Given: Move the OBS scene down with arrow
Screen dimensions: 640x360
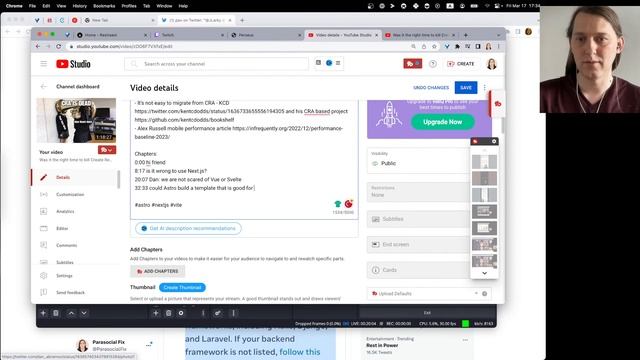Looking at the screenshot, I should point(84,313).
